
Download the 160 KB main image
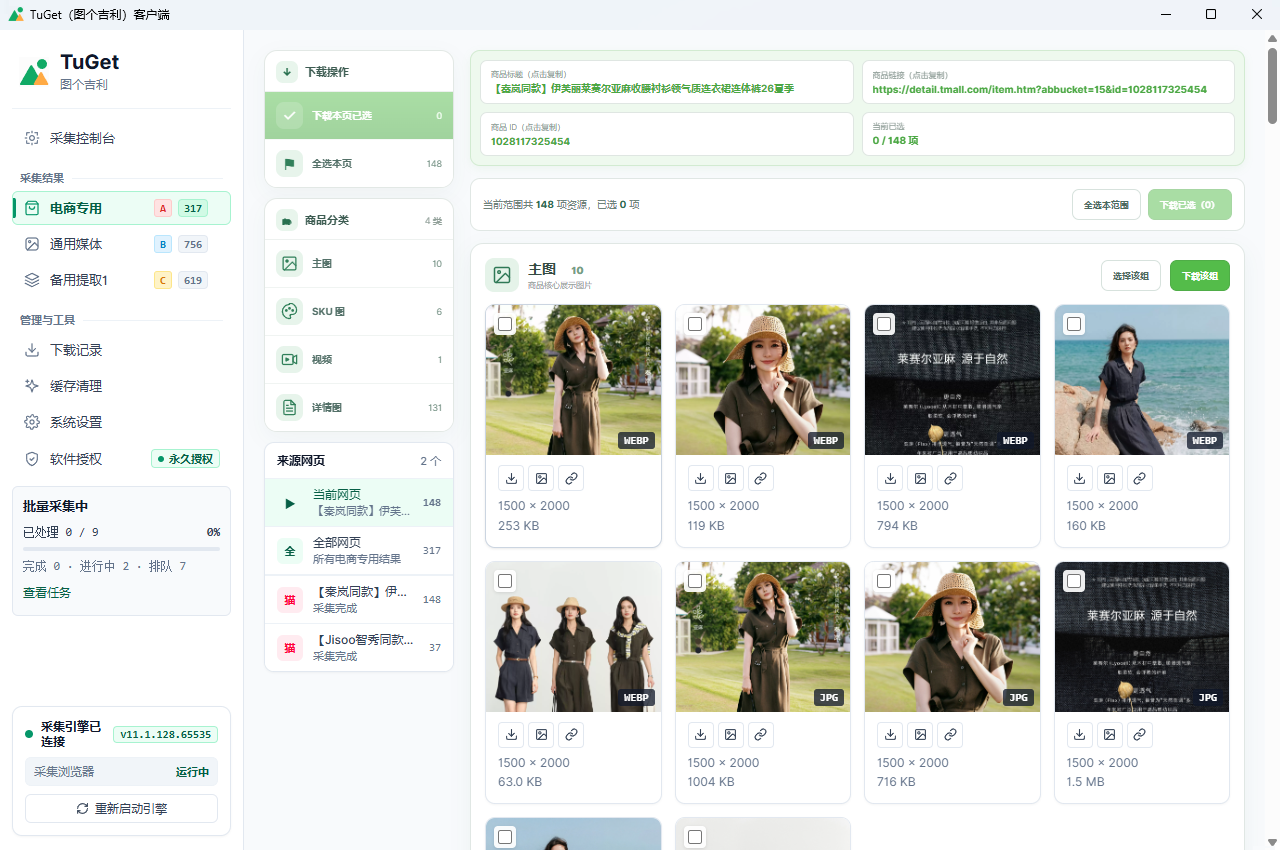(x=1080, y=478)
